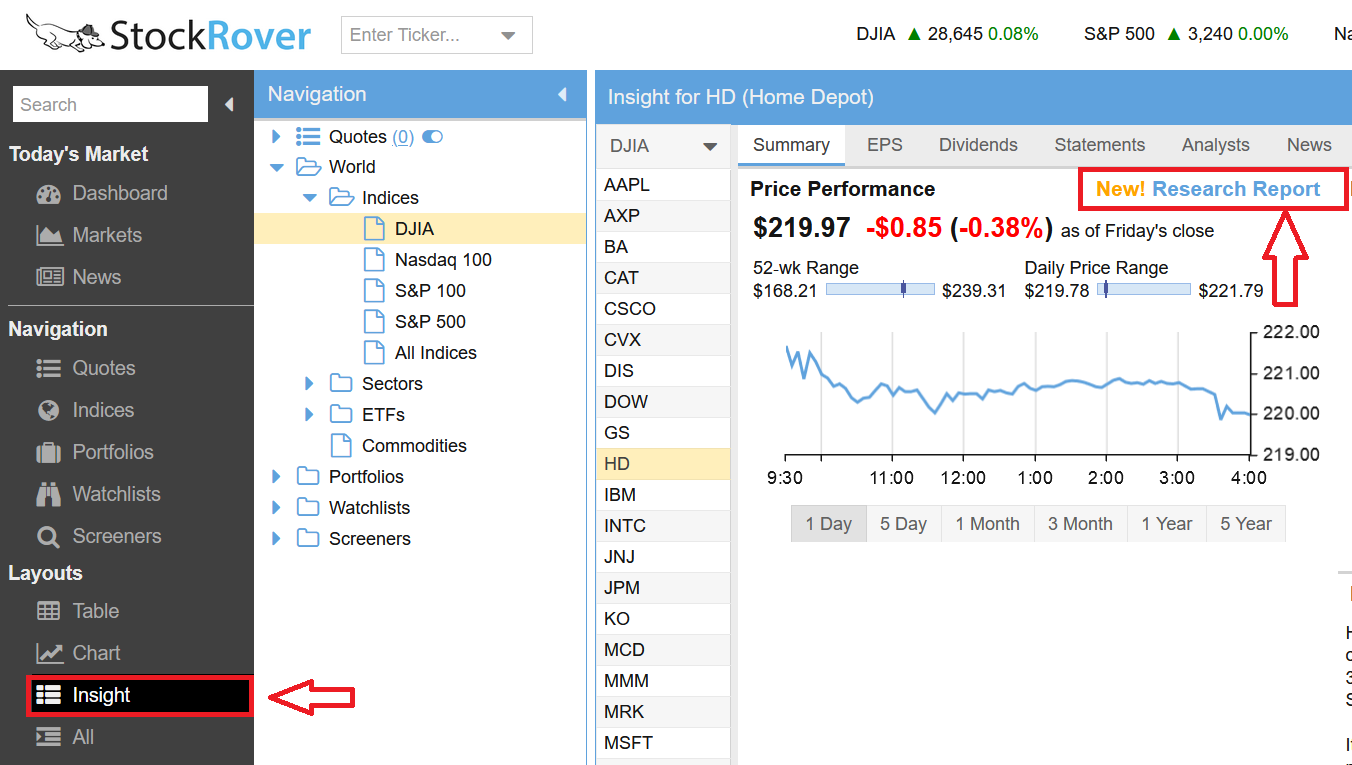Screen dimensions: 1352x765
Task: Select the 1 Month chart period button
Action: click(987, 524)
